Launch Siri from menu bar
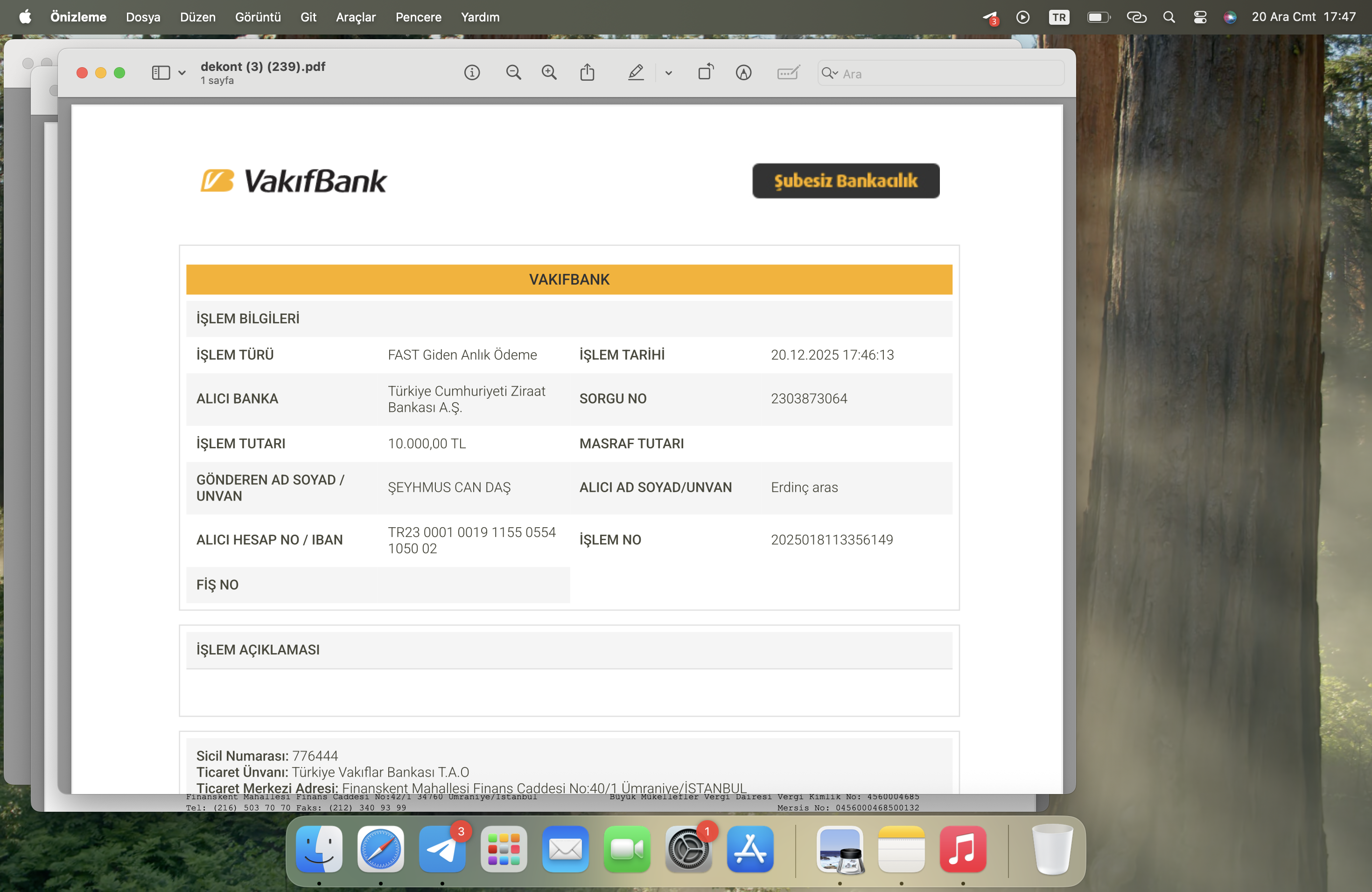Image resolution: width=1372 pixels, height=892 pixels. click(1230, 17)
